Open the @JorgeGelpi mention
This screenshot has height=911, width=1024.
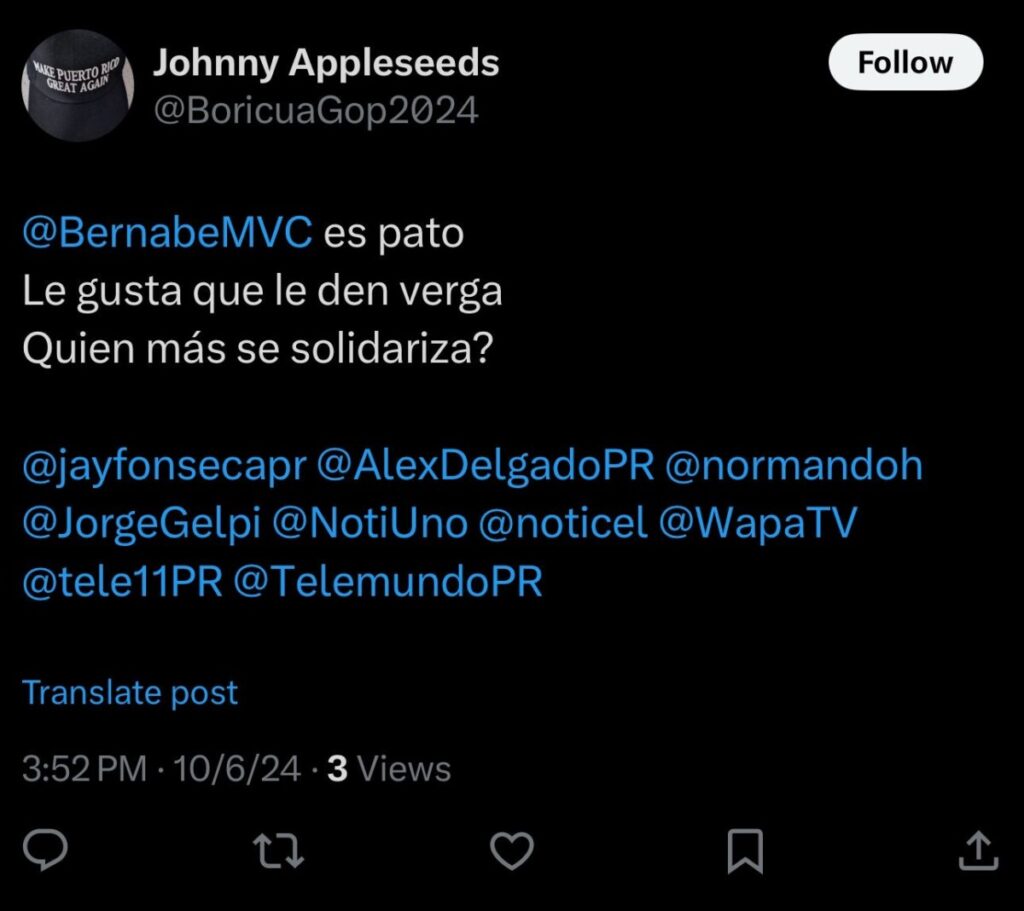[x=142, y=524]
